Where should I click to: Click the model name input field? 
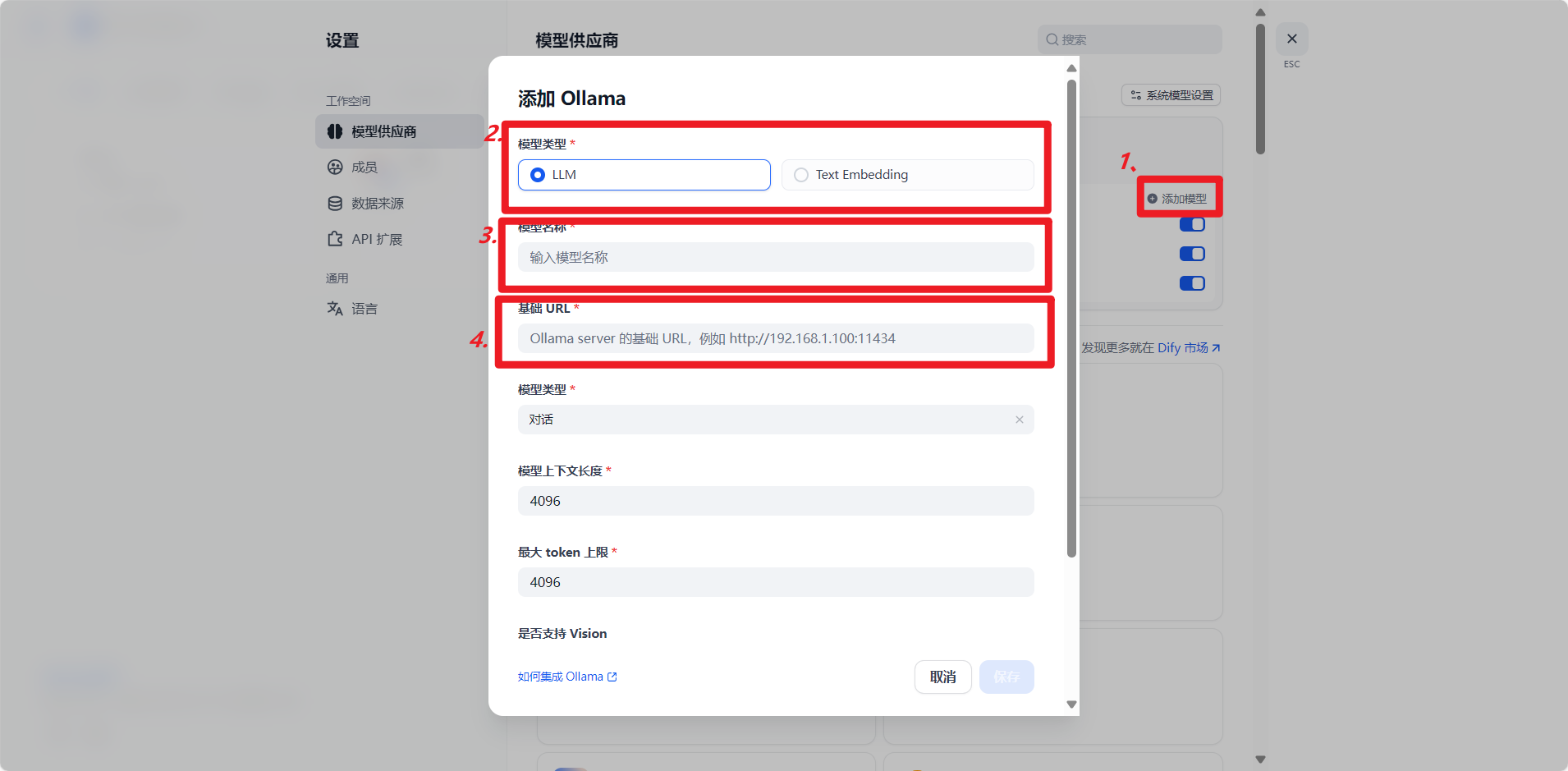click(775, 257)
